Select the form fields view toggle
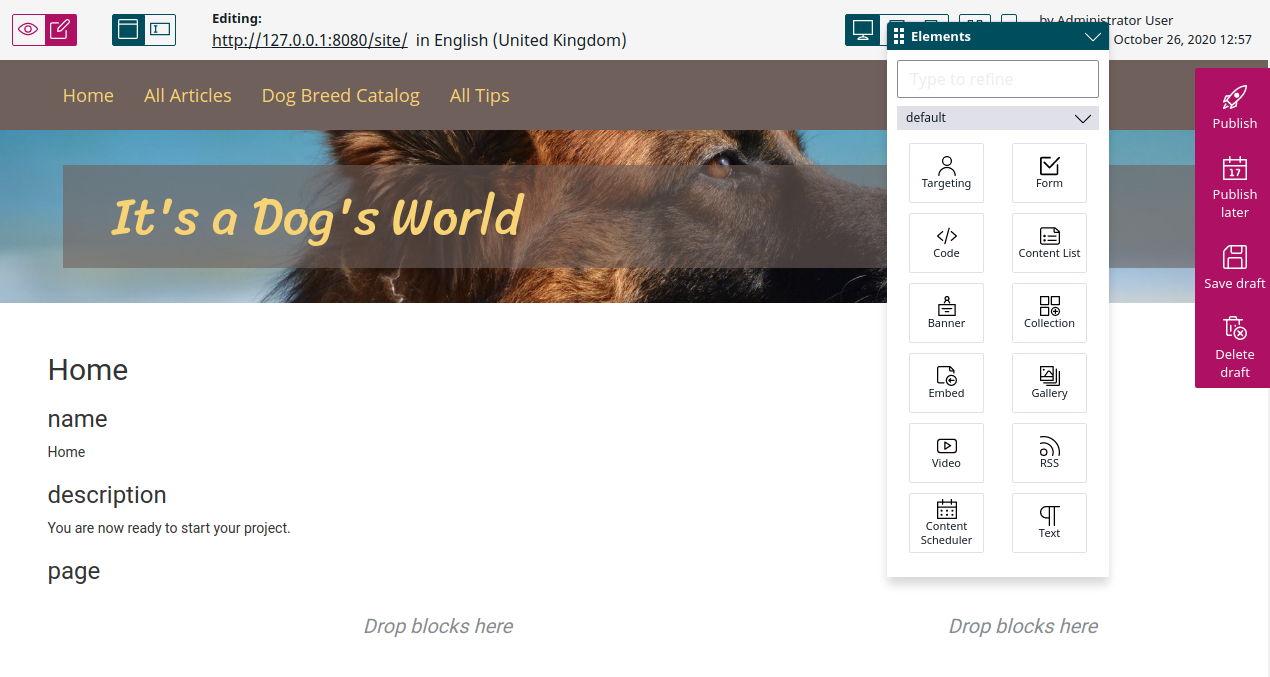 click(160, 30)
